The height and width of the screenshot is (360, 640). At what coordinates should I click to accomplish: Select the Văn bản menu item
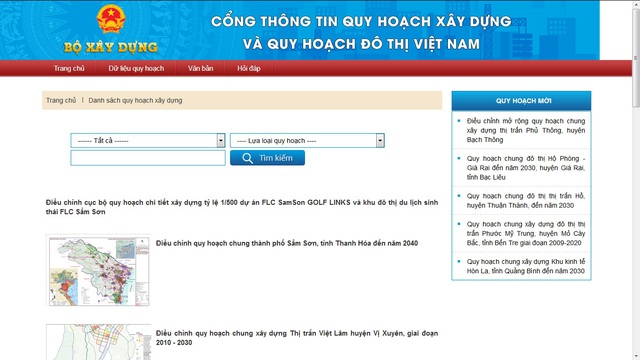pos(200,68)
